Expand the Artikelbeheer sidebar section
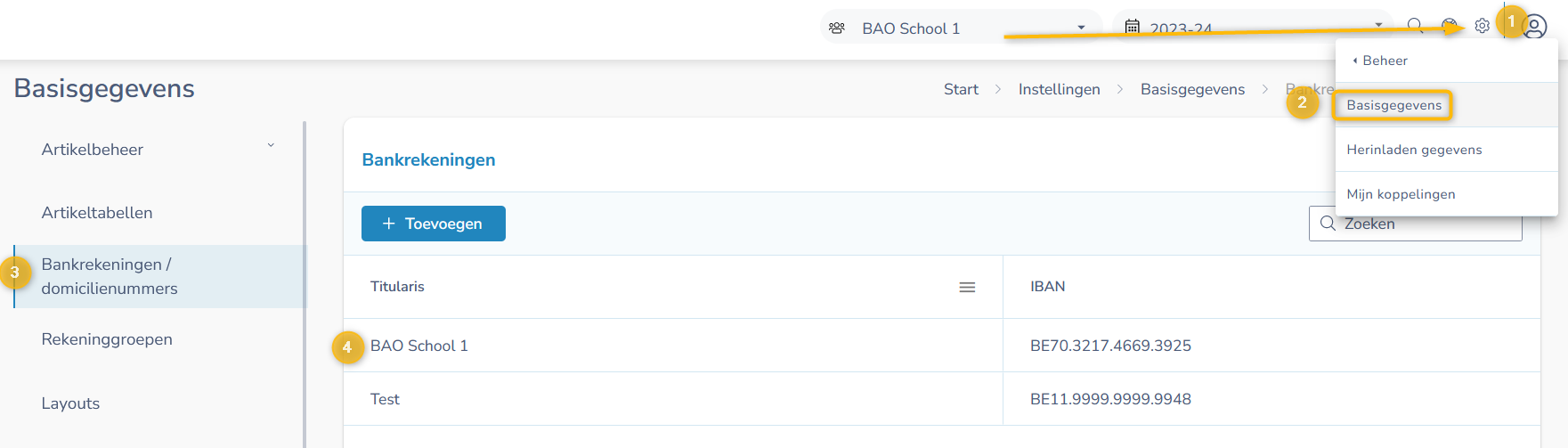This screenshot has height=448, width=1568. point(271,146)
